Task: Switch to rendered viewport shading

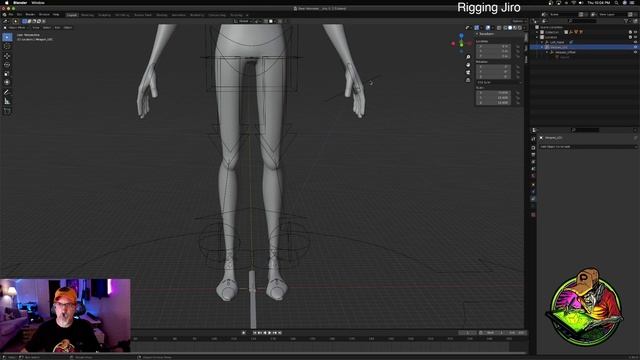Action: (x=520, y=28)
